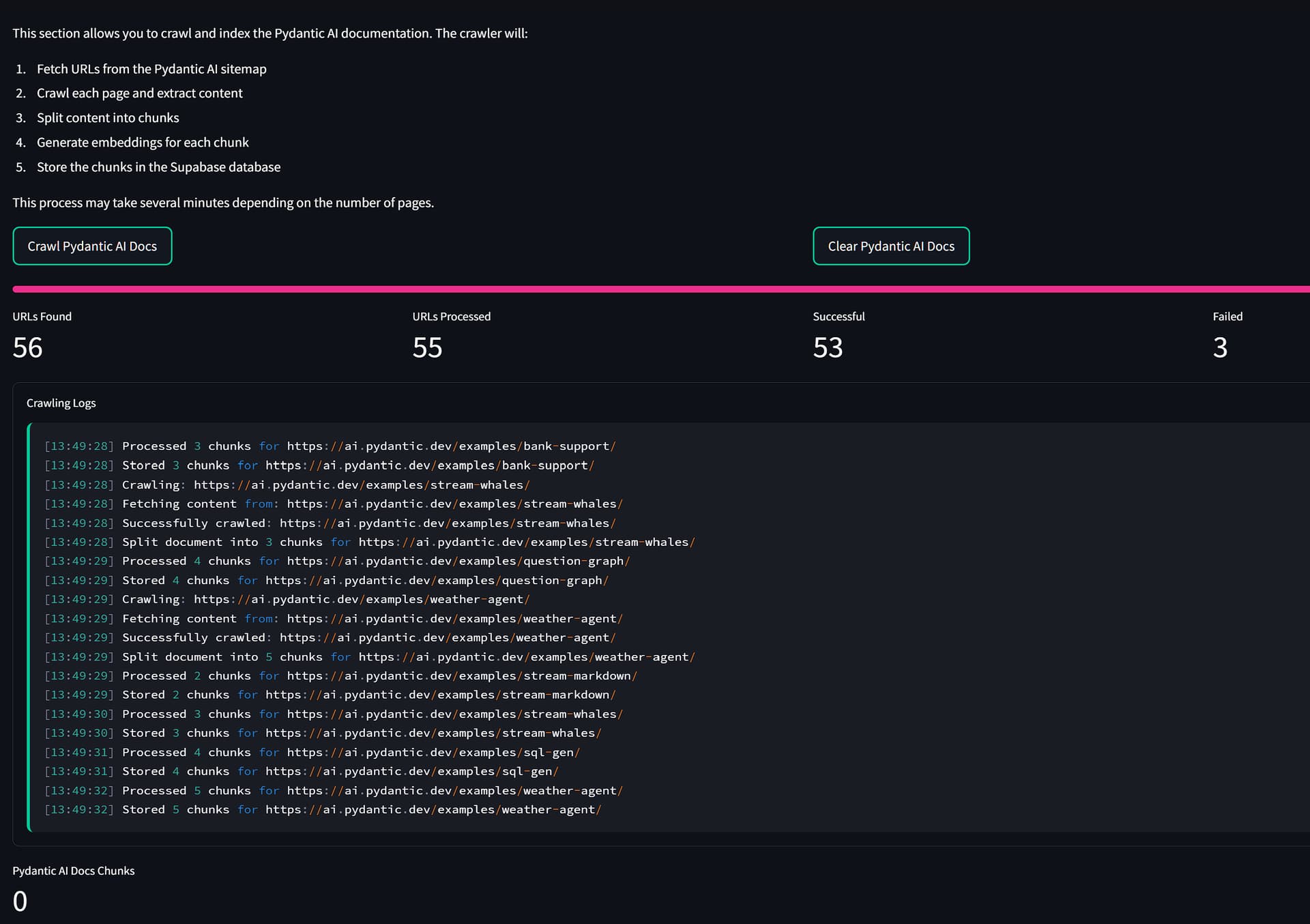Click the stream-markdown URL in the Stored 2 chunks line
The image size is (1310, 924).
pyautogui.click(x=441, y=695)
